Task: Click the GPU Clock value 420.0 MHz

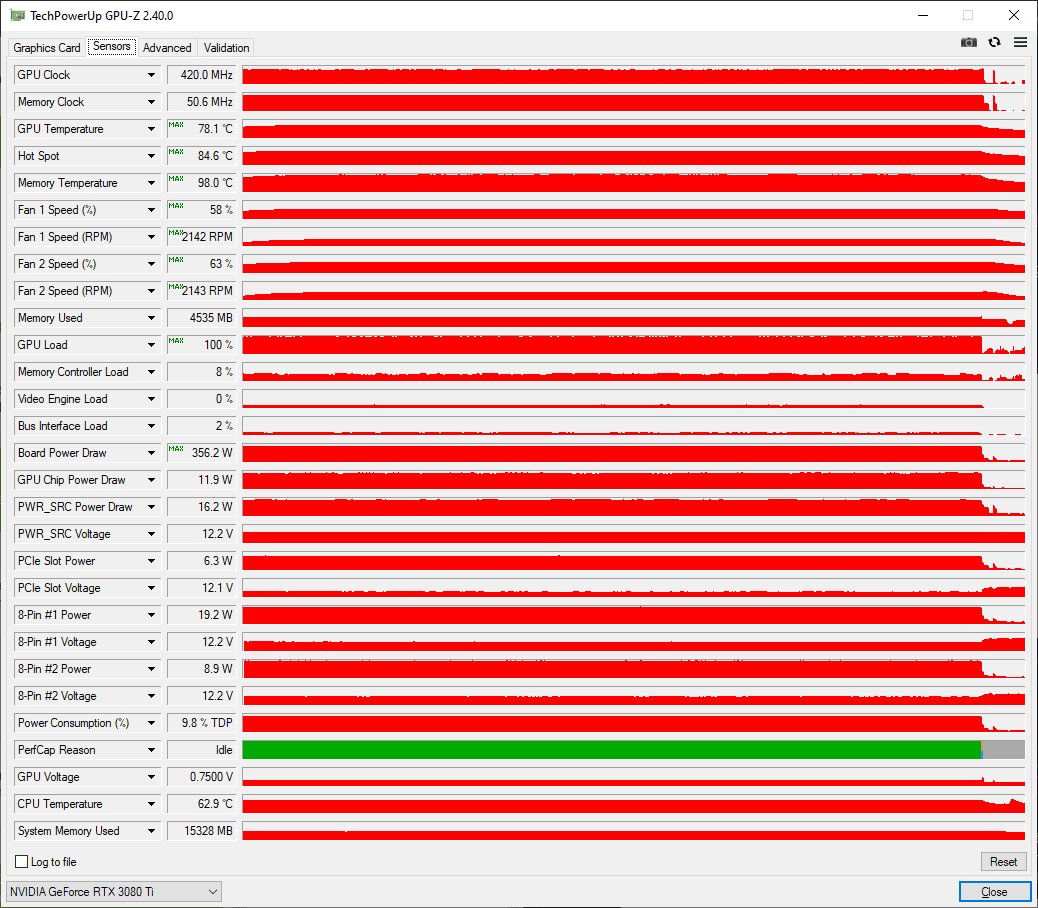Action: coord(201,75)
